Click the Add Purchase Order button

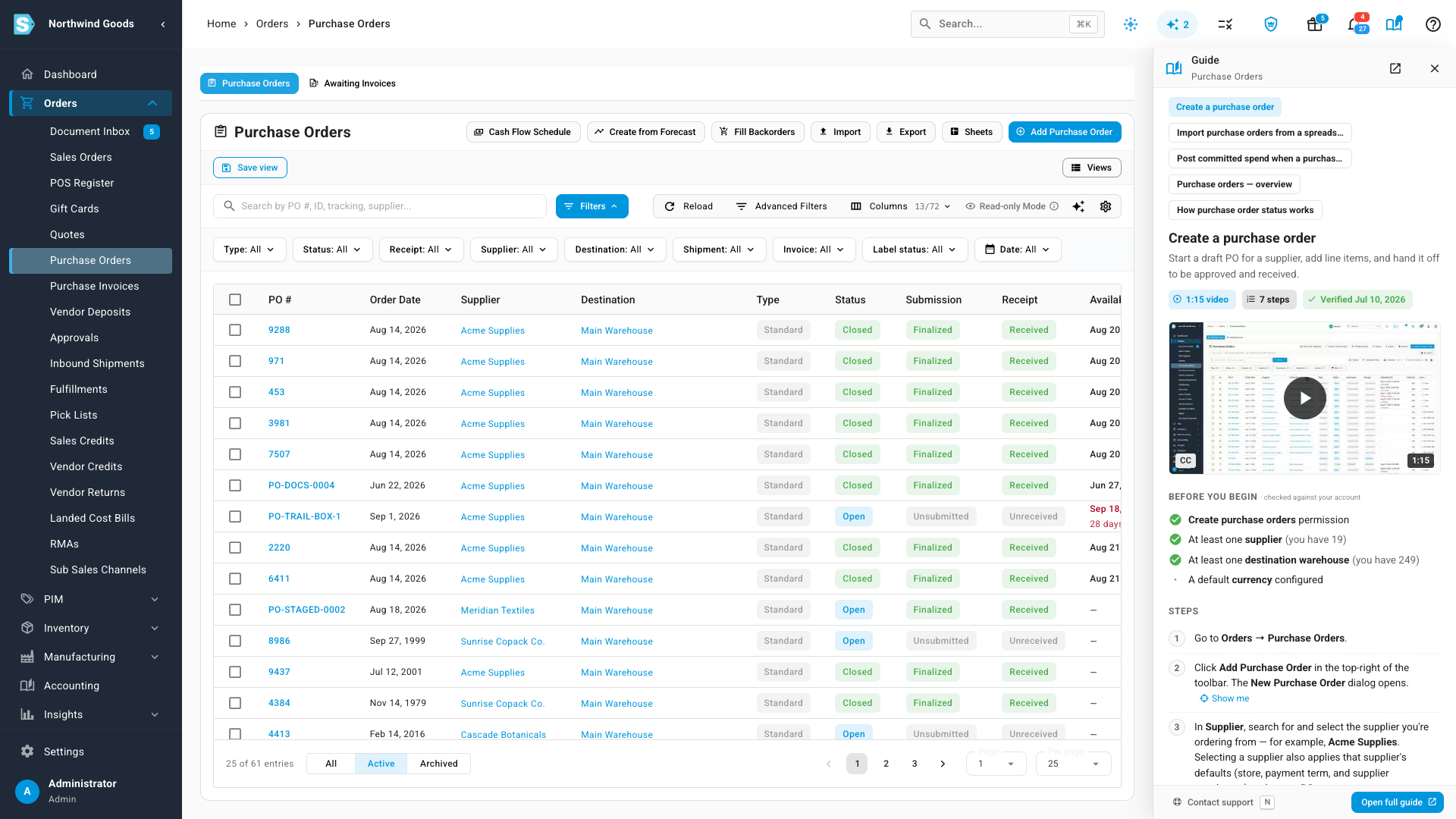(1065, 132)
